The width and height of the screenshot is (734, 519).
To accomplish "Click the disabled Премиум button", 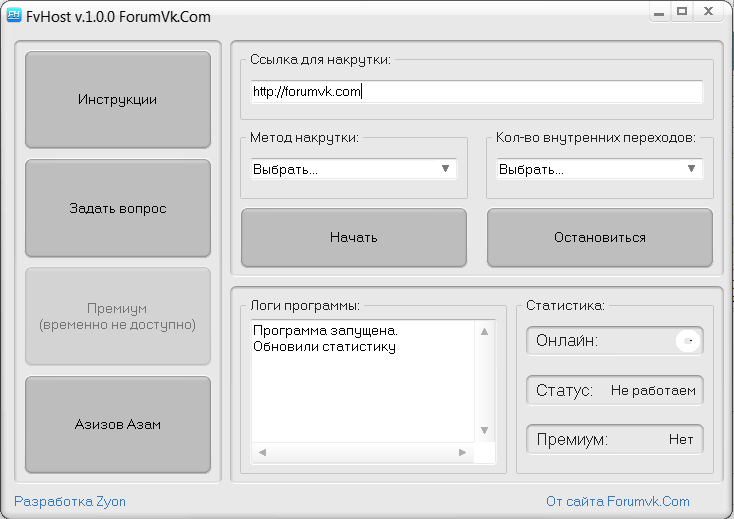I will pos(118,316).
